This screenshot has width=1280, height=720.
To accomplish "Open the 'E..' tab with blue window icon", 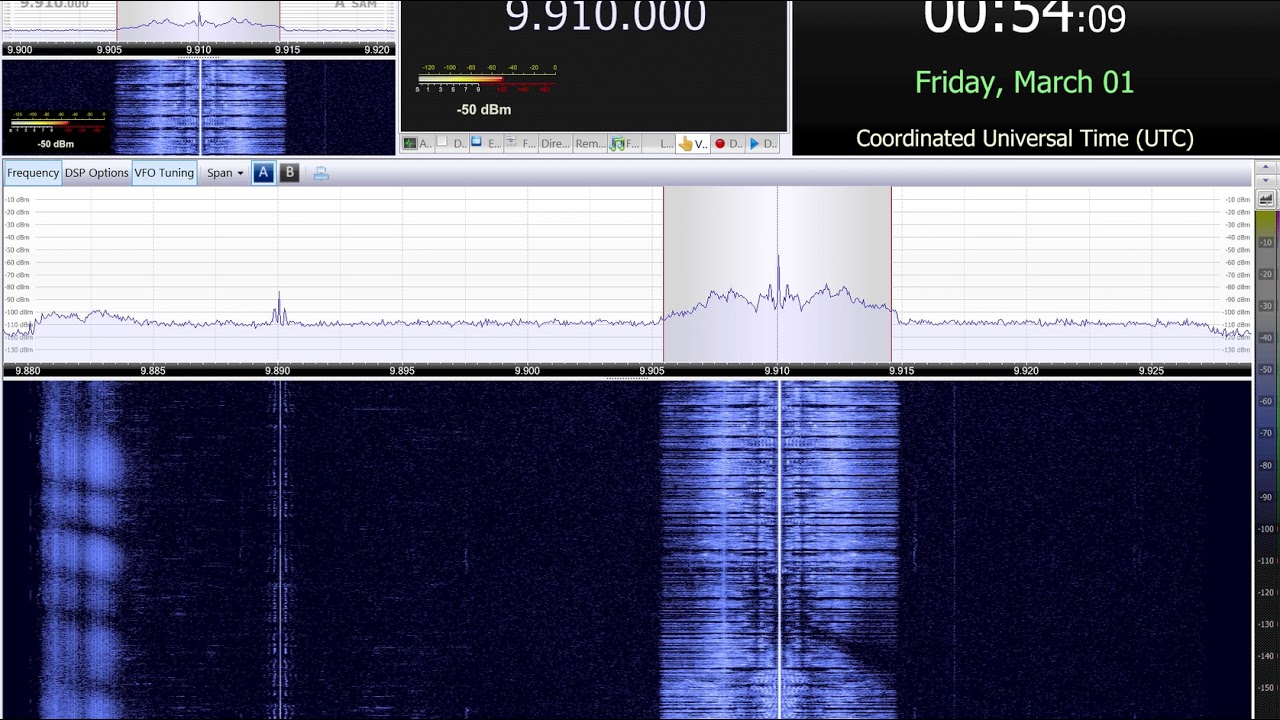I will point(485,144).
